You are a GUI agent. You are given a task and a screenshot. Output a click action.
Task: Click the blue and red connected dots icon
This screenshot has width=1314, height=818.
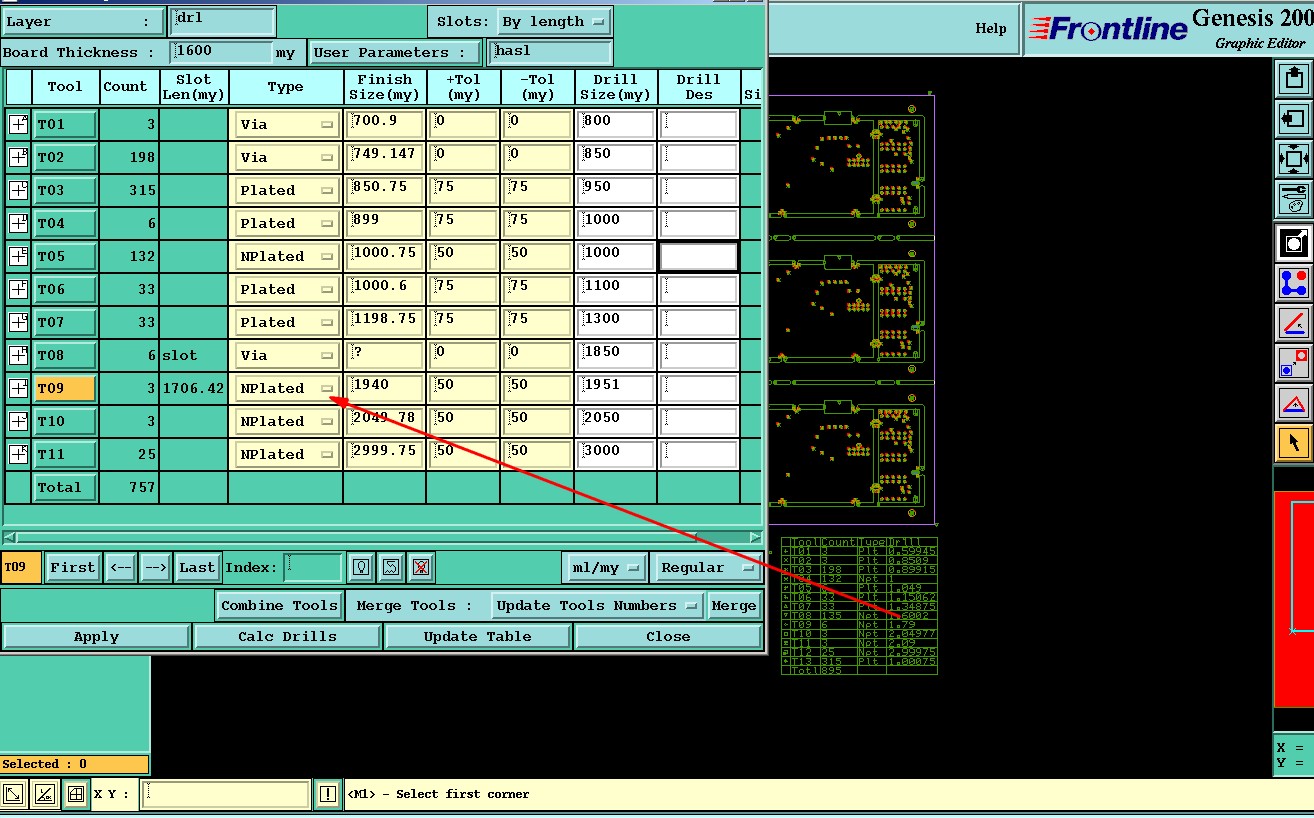[1294, 282]
